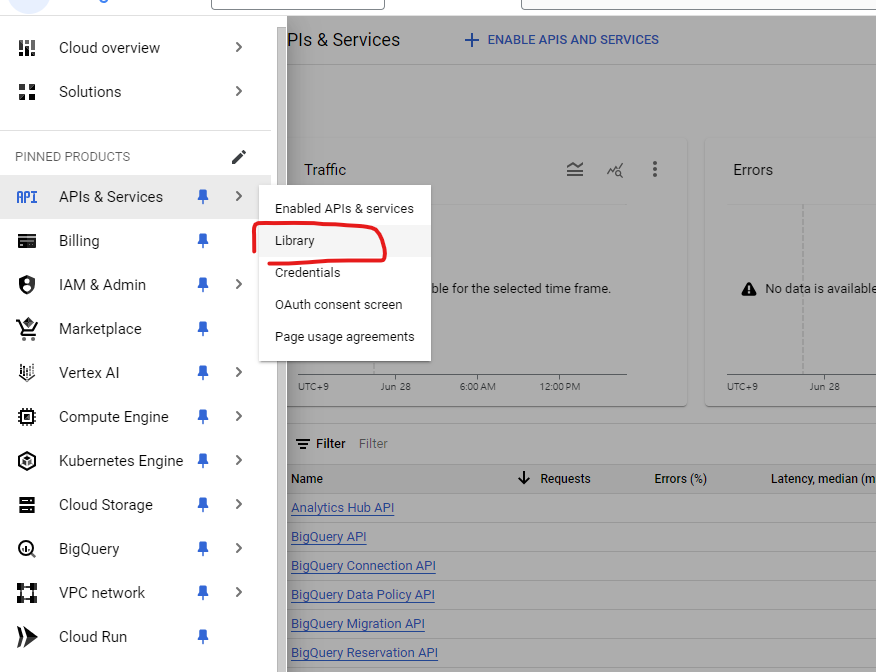Screen dimensions: 876x672
Task: Expand the Solutions submenu chevron
Action: click(x=239, y=91)
